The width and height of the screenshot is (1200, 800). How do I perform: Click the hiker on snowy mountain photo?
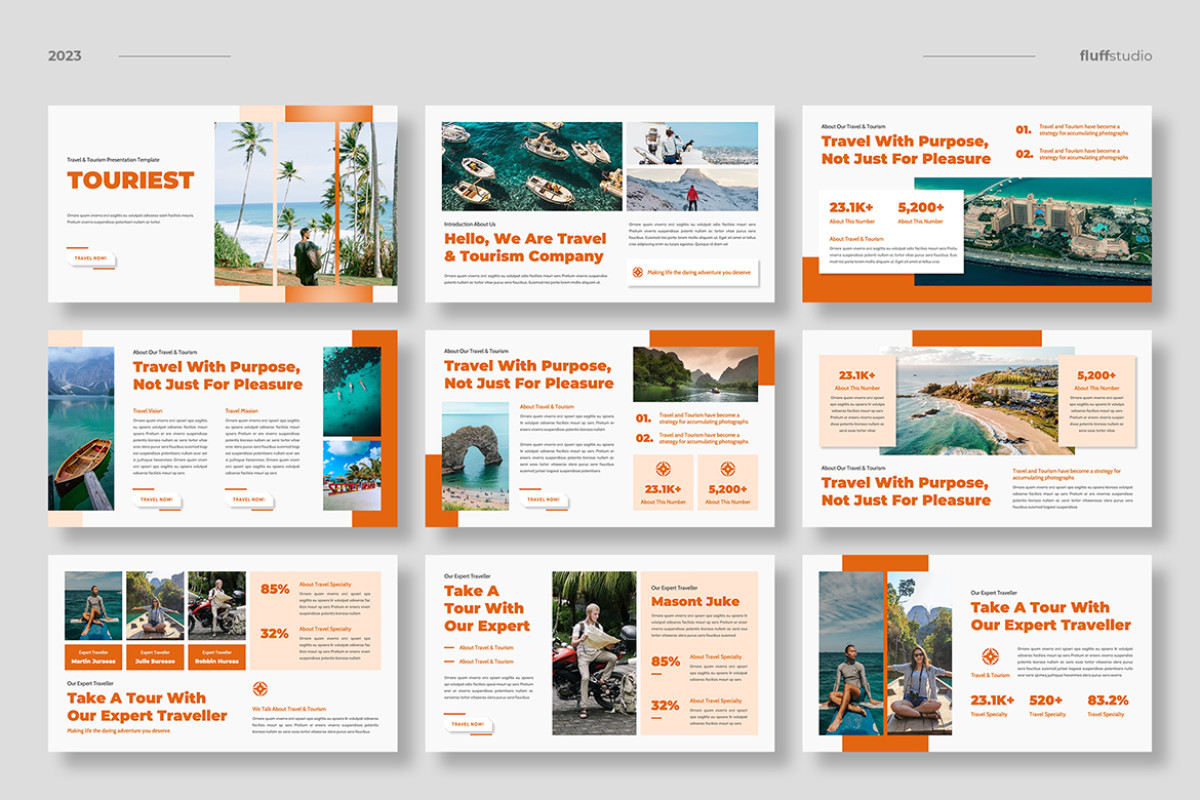692,189
